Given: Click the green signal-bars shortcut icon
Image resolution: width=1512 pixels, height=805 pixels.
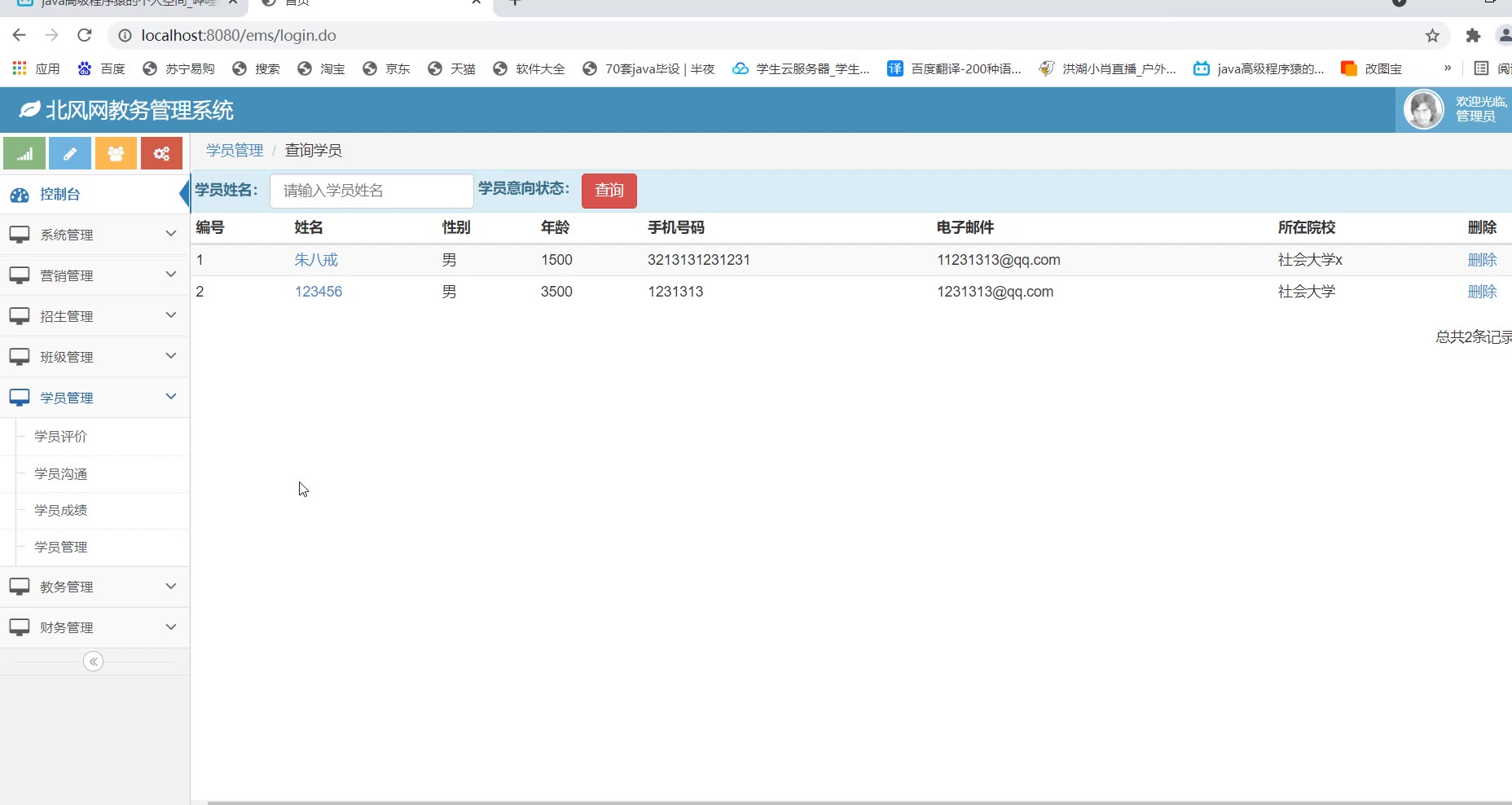Looking at the screenshot, I should click(24, 153).
